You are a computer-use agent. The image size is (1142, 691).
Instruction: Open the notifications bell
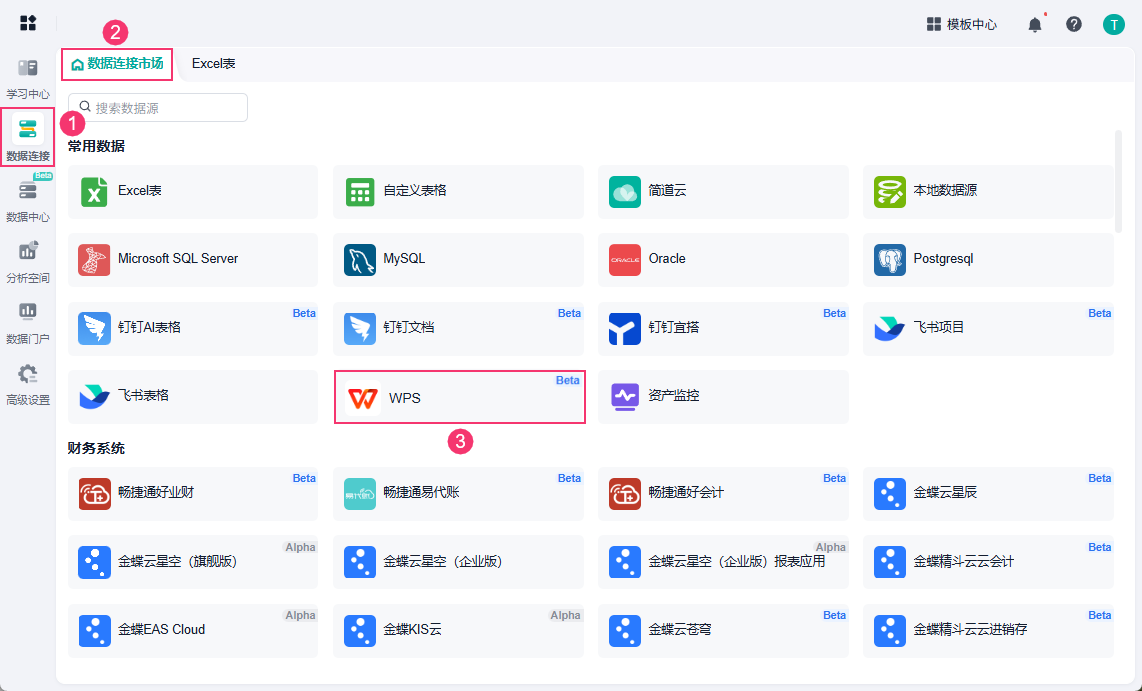point(1034,25)
